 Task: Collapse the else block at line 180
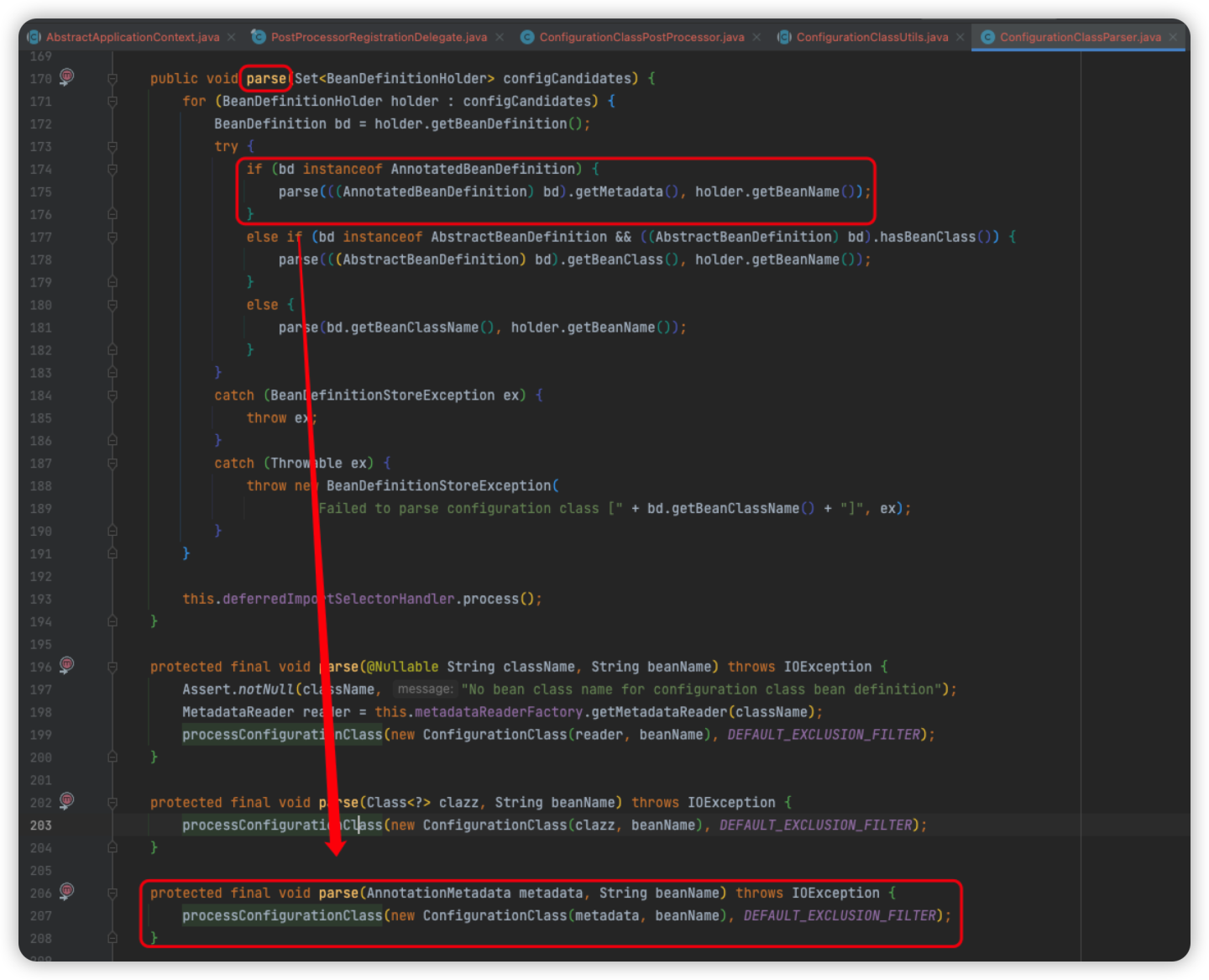click(113, 306)
